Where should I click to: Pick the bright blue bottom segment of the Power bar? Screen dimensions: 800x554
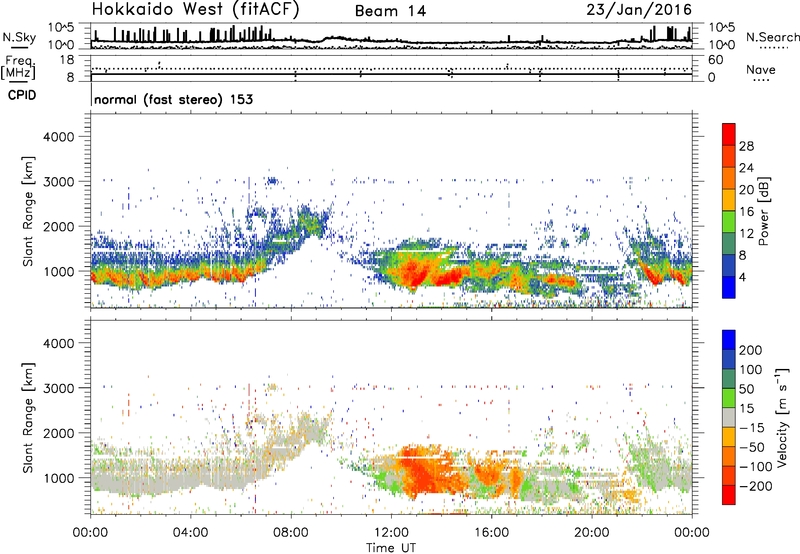point(729,287)
